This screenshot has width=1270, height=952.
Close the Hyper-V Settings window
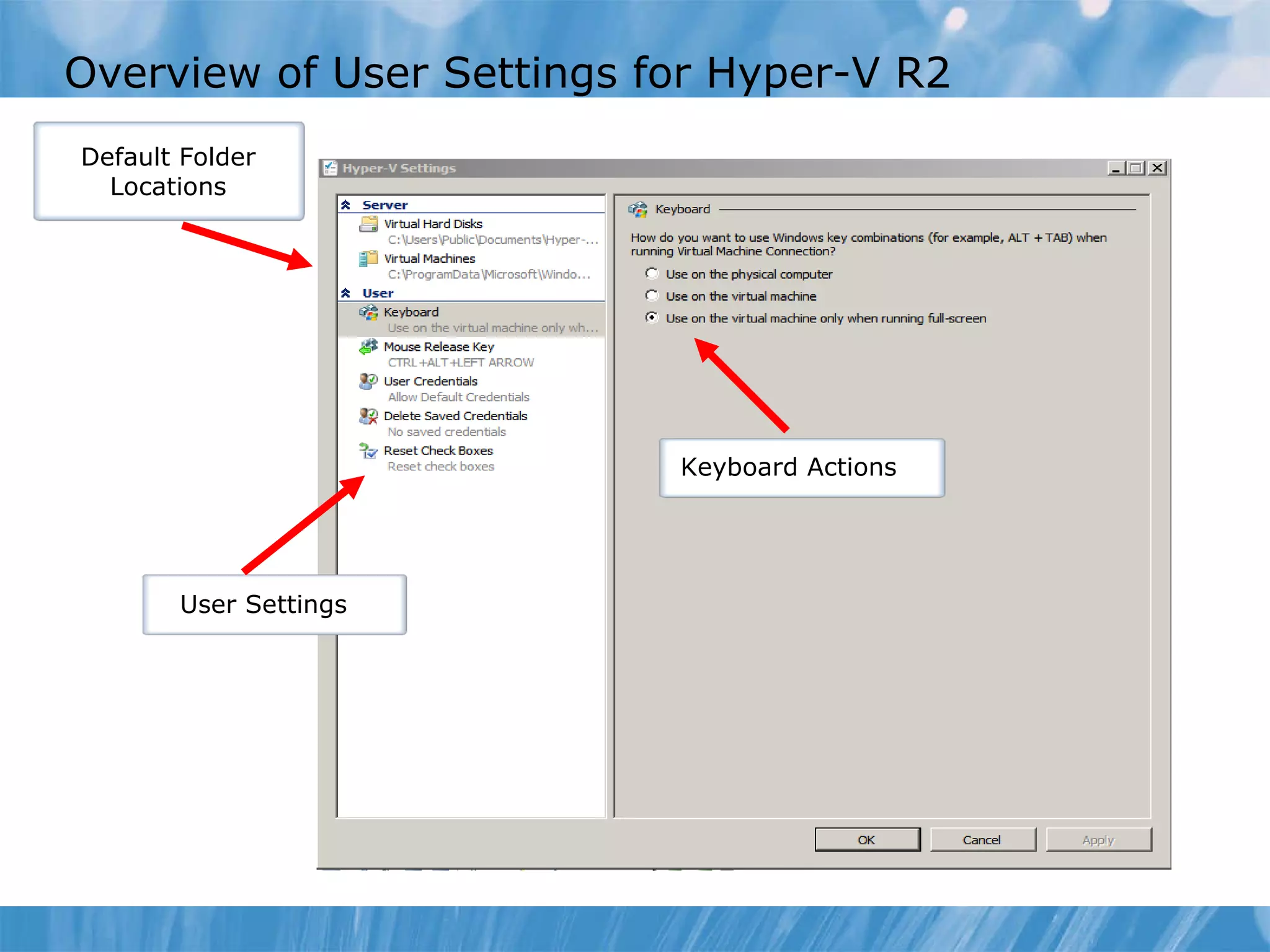click(x=1157, y=168)
